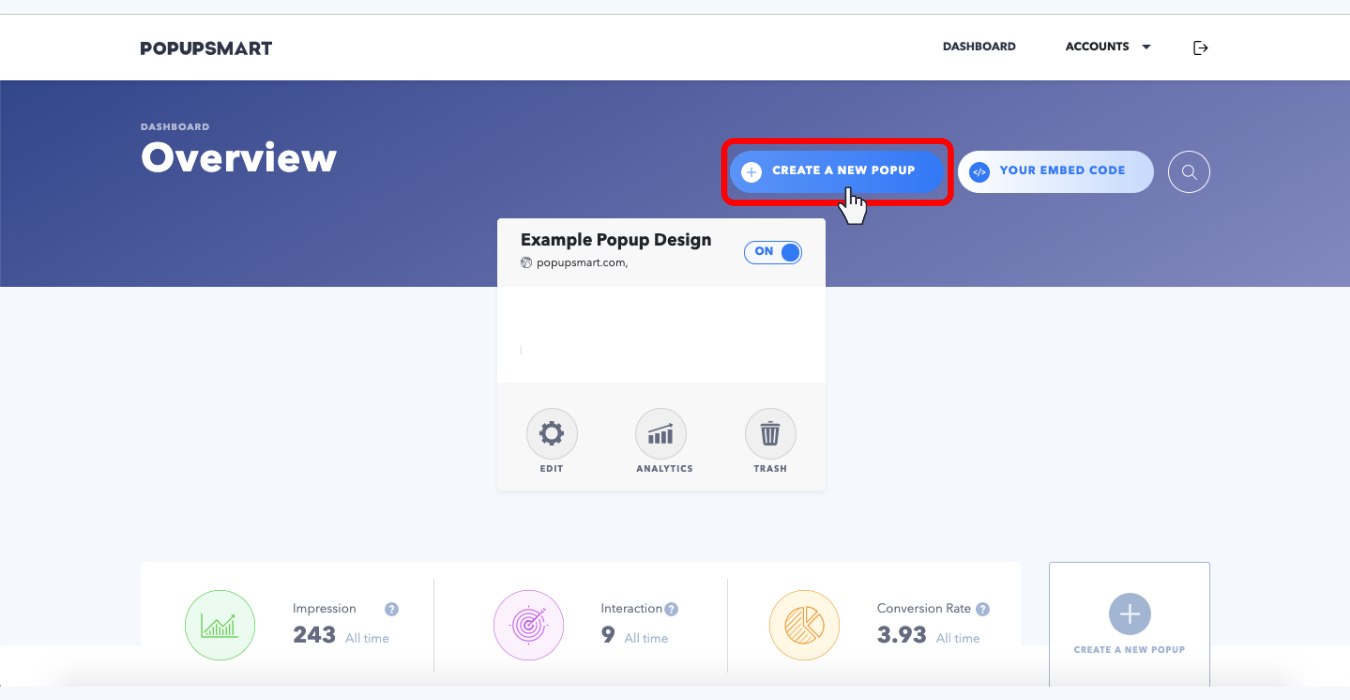This screenshot has height=700, width=1350.
Task: Open Your Embed Code button
Action: (x=1056, y=171)
